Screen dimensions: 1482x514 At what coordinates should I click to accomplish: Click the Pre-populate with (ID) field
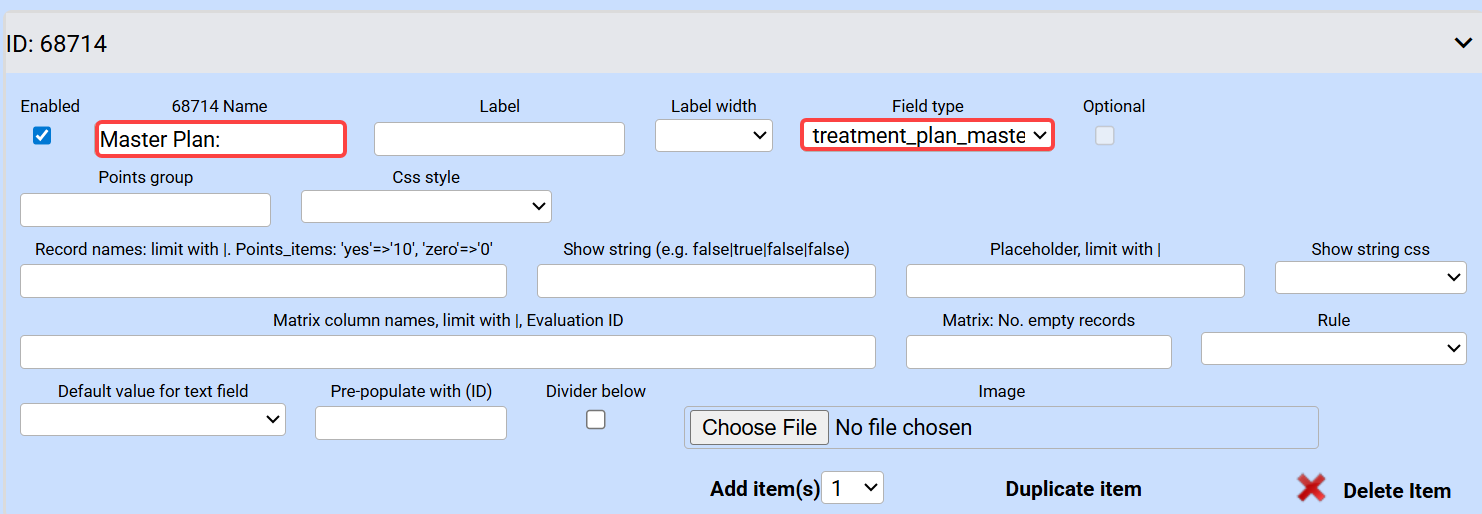[x=410, y=423]
